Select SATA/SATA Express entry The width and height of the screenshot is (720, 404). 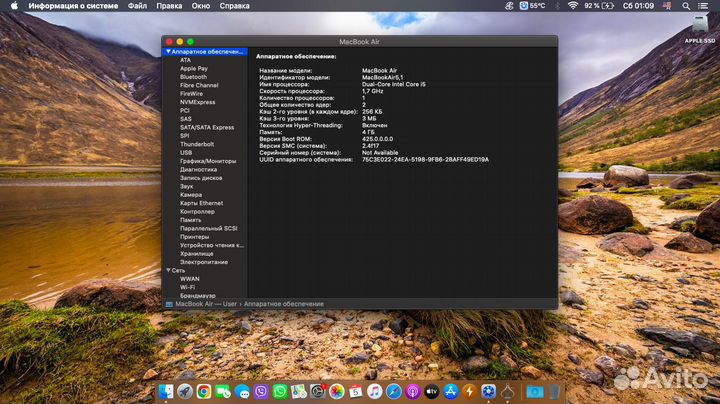(x=207, y=128)
